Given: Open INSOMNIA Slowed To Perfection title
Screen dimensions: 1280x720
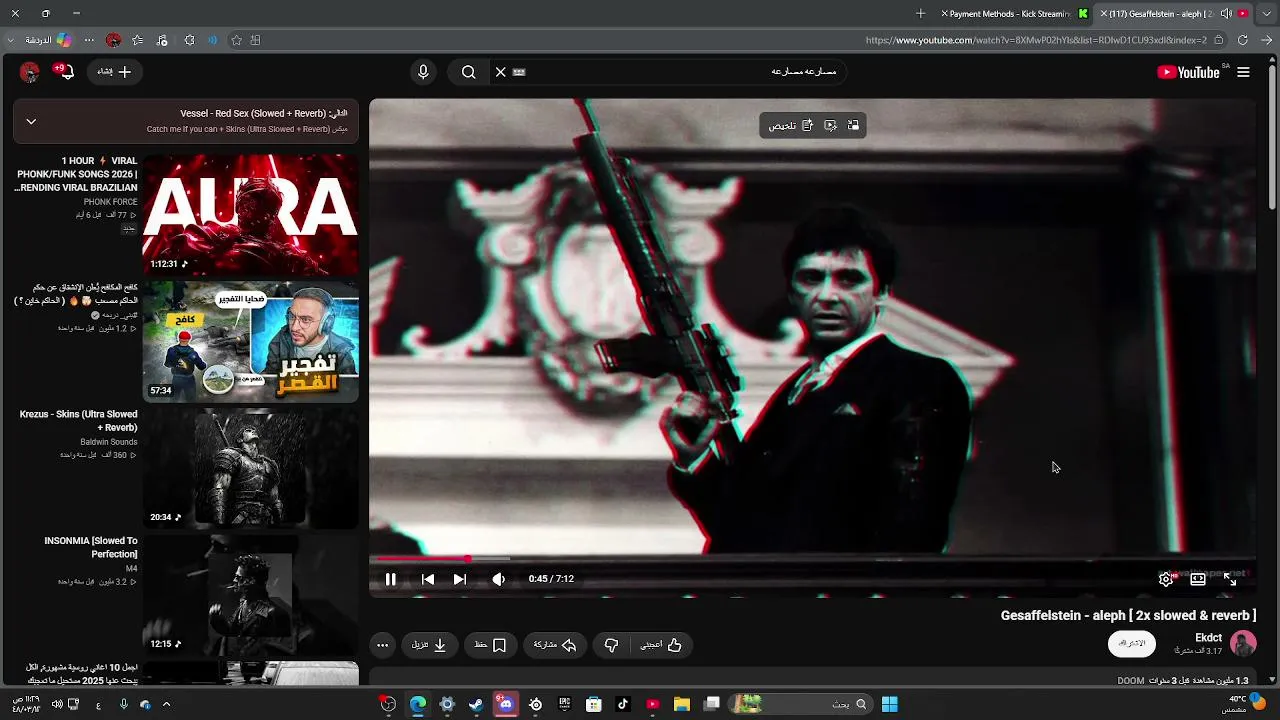Looking at the screenshot, I should tap(91, 547).
